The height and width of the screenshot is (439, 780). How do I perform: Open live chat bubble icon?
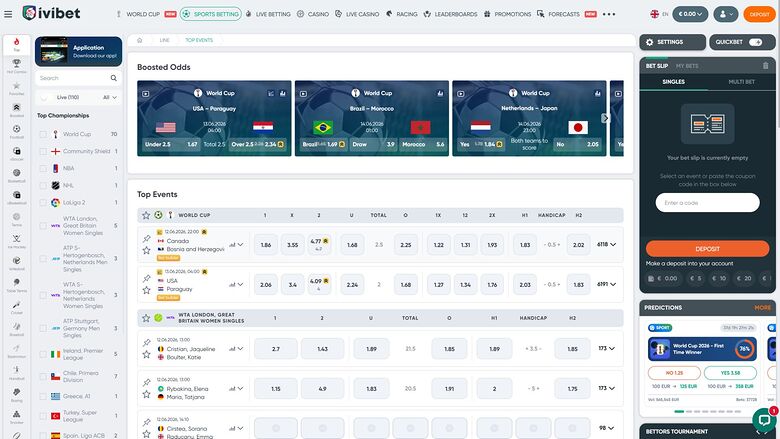pos(763,420)
